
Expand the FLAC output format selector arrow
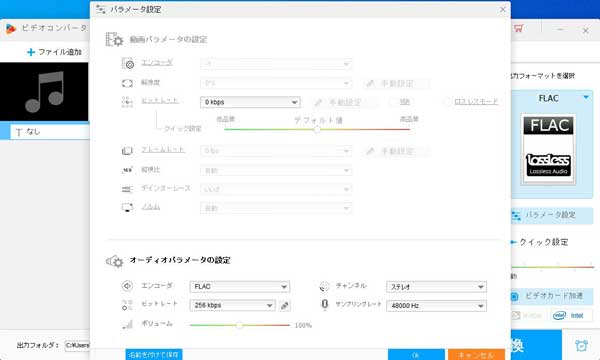[x=586, y=98]
